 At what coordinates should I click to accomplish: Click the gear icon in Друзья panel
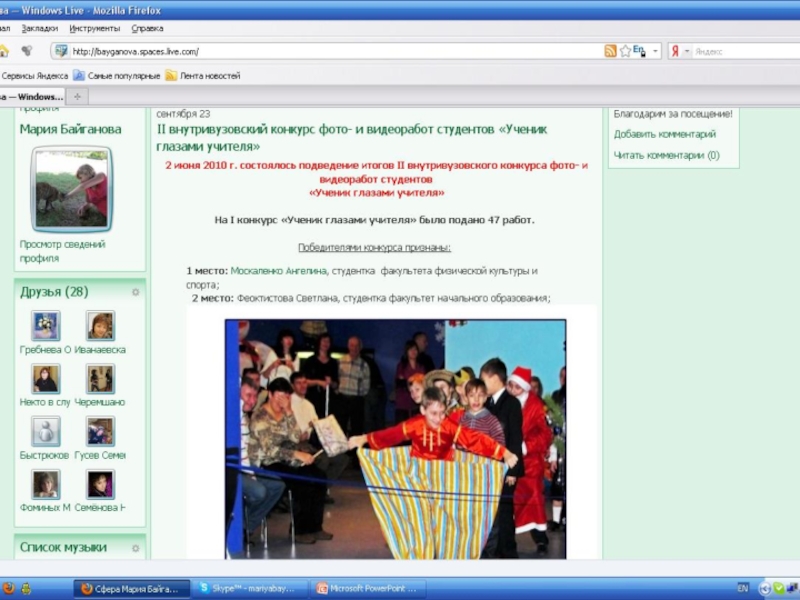tap(135, 292)
